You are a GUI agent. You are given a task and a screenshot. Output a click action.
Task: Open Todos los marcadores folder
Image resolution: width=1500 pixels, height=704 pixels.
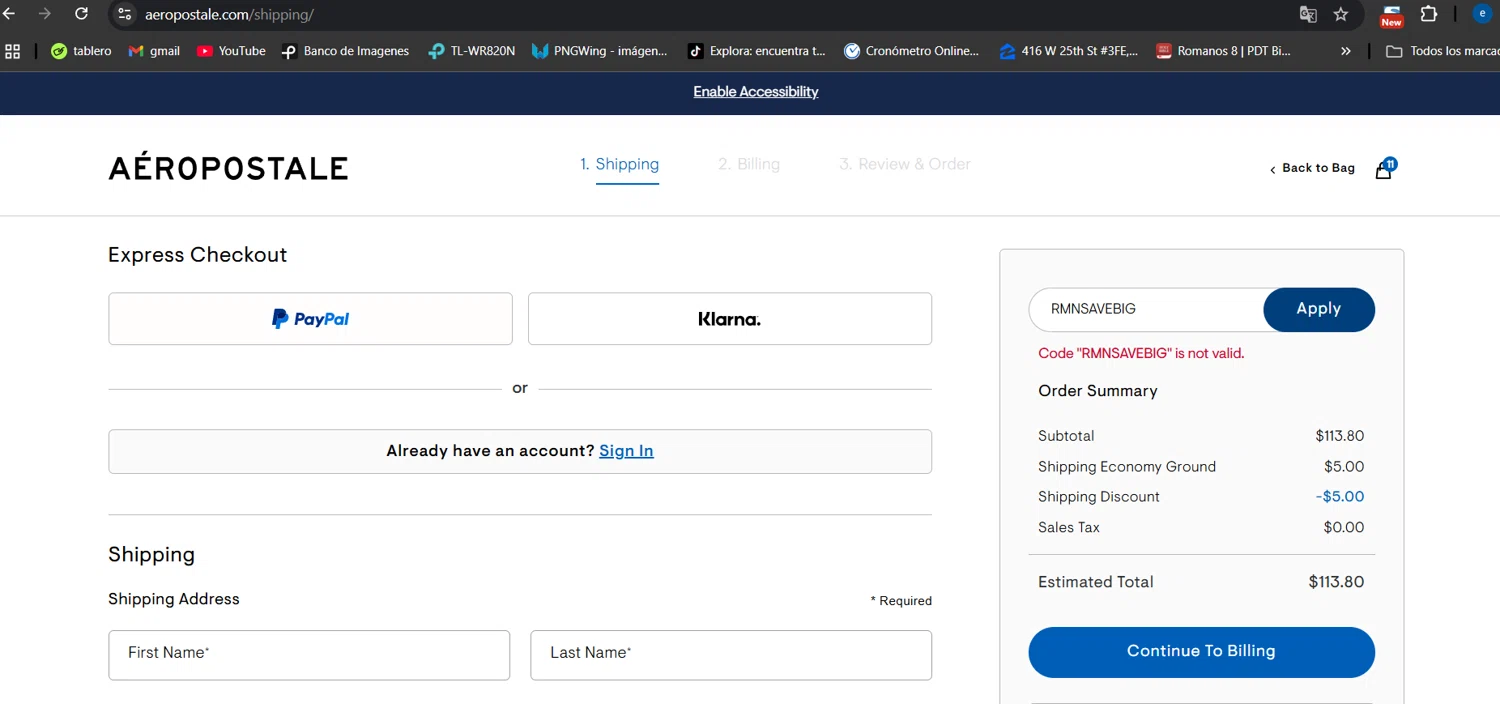[x=1441, y=51]
